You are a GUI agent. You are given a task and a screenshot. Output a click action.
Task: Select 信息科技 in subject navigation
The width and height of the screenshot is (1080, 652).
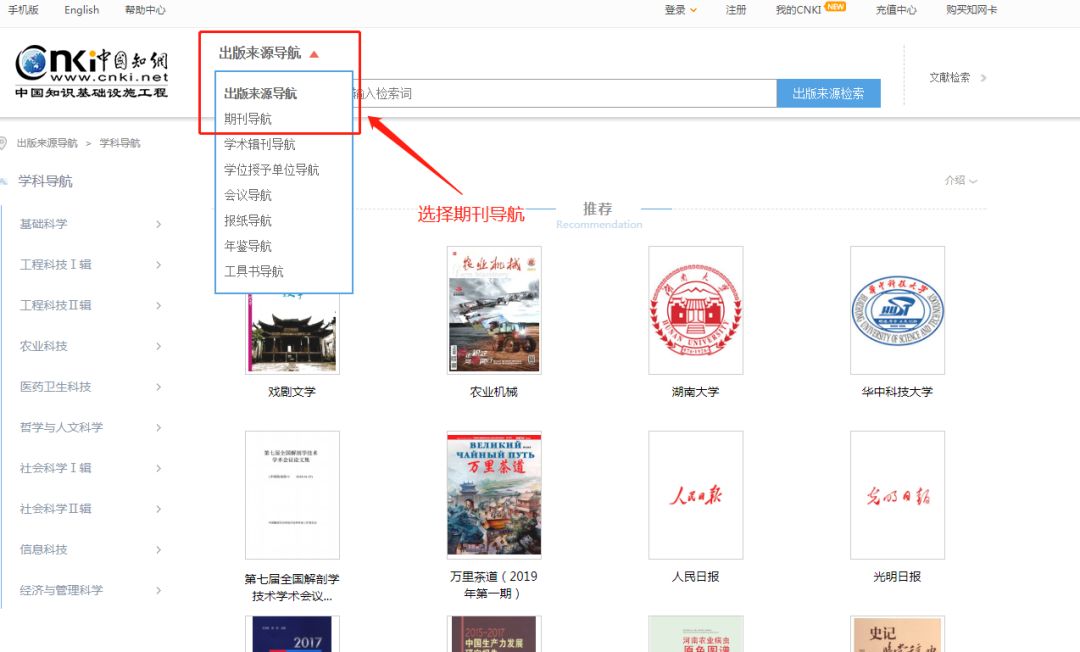click(x=43, y=549)
